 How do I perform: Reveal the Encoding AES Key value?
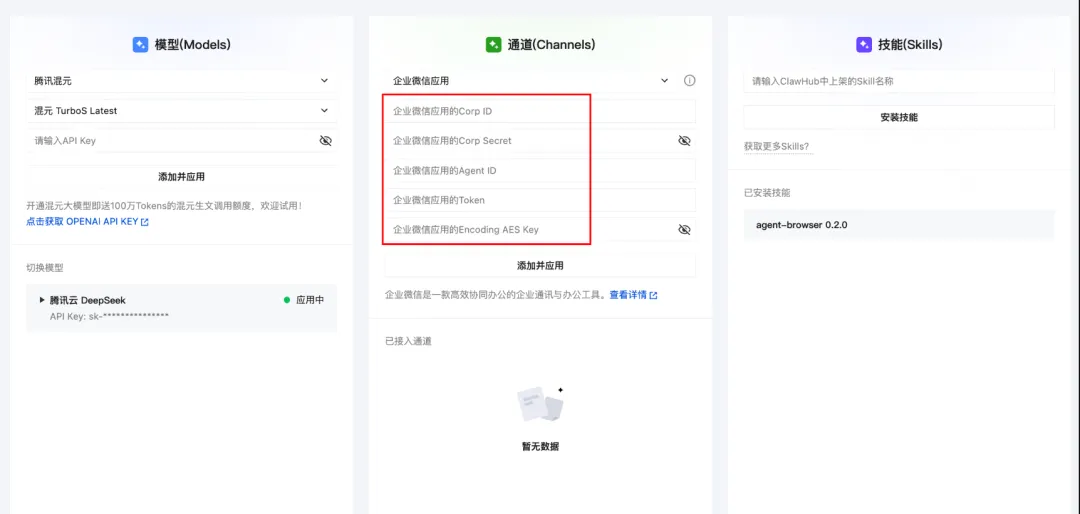point(684,229)
